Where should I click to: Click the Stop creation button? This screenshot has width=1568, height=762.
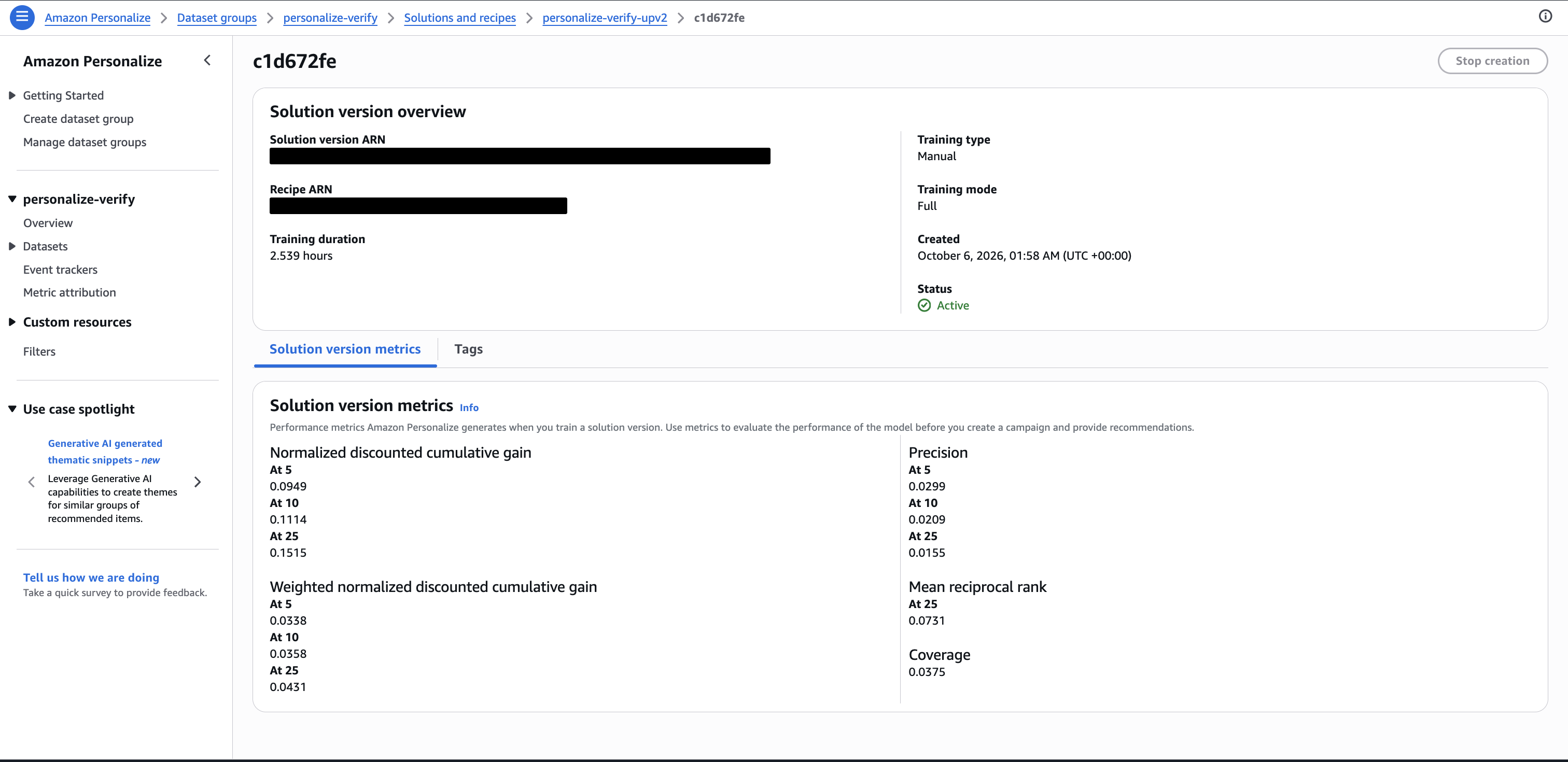coord(1492,61)
